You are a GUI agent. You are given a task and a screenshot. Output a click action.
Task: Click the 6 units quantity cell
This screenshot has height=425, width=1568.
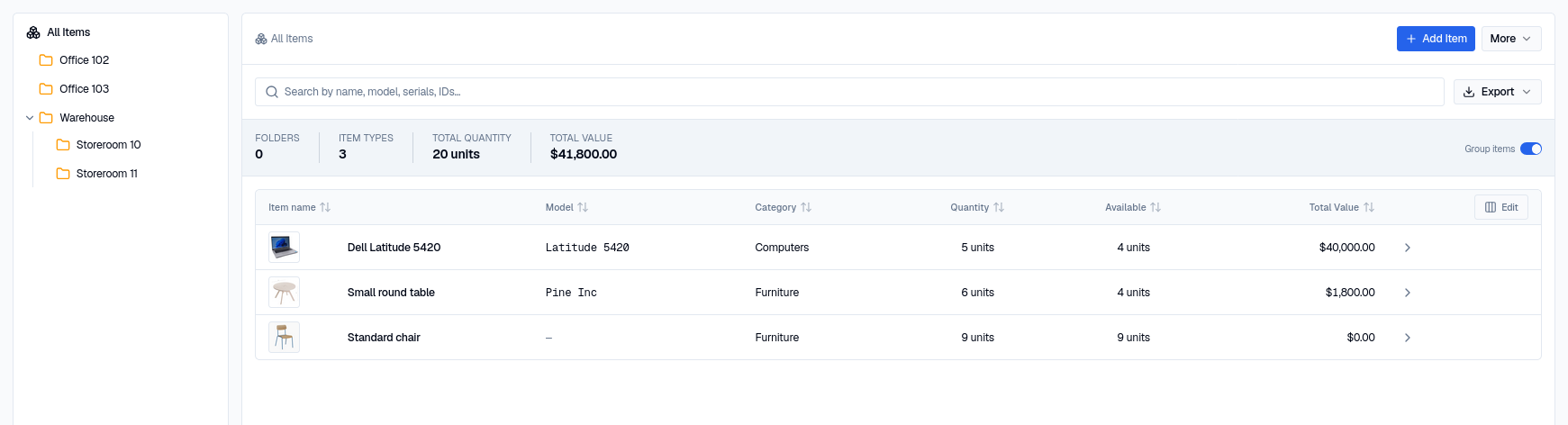pos(977,293)
